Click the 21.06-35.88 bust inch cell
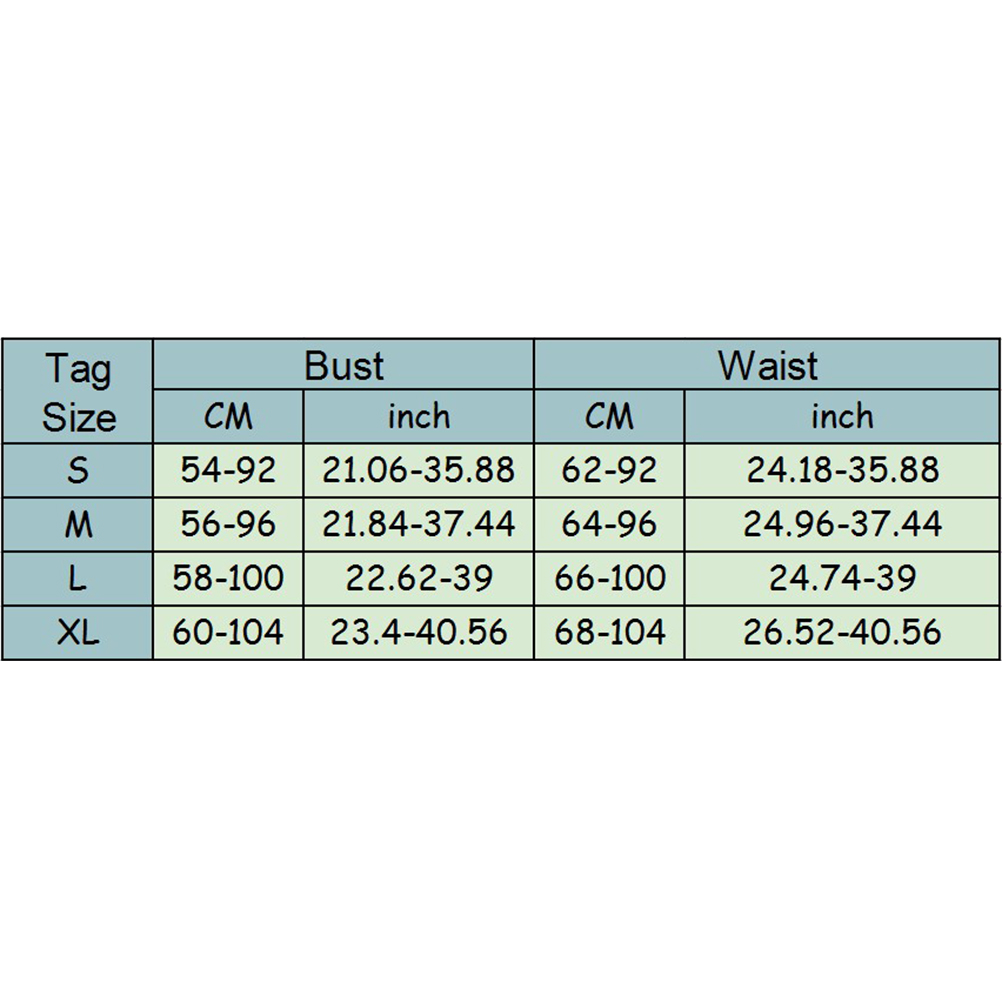1002x1002 pixels. tap(418, 470)
